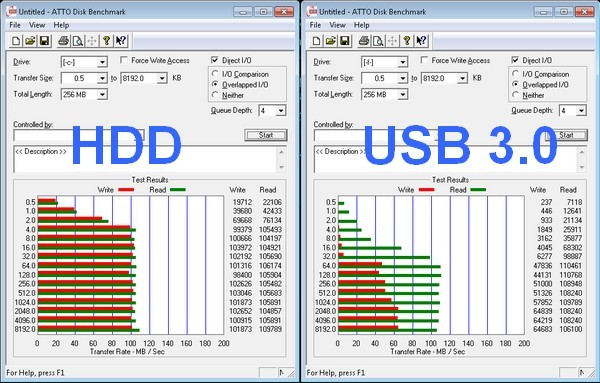The image size is (600, 383).
Task: Open Help menu in right window
Action: [x=361, y=25]
